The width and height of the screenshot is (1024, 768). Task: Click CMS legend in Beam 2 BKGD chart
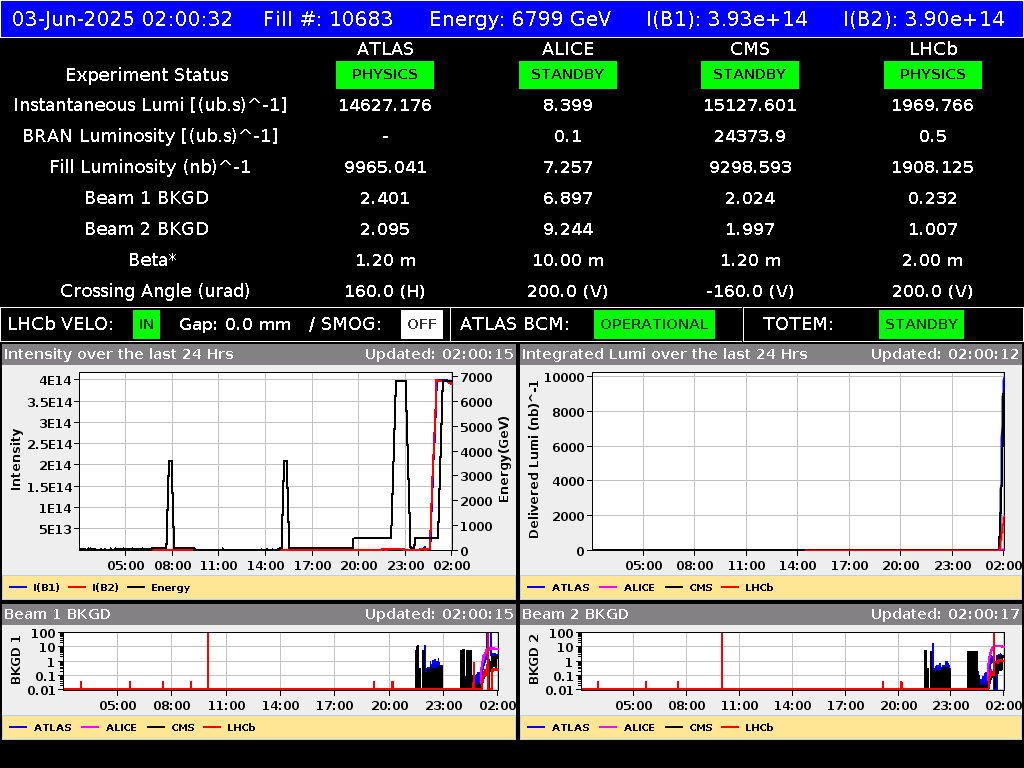(689, 727)
